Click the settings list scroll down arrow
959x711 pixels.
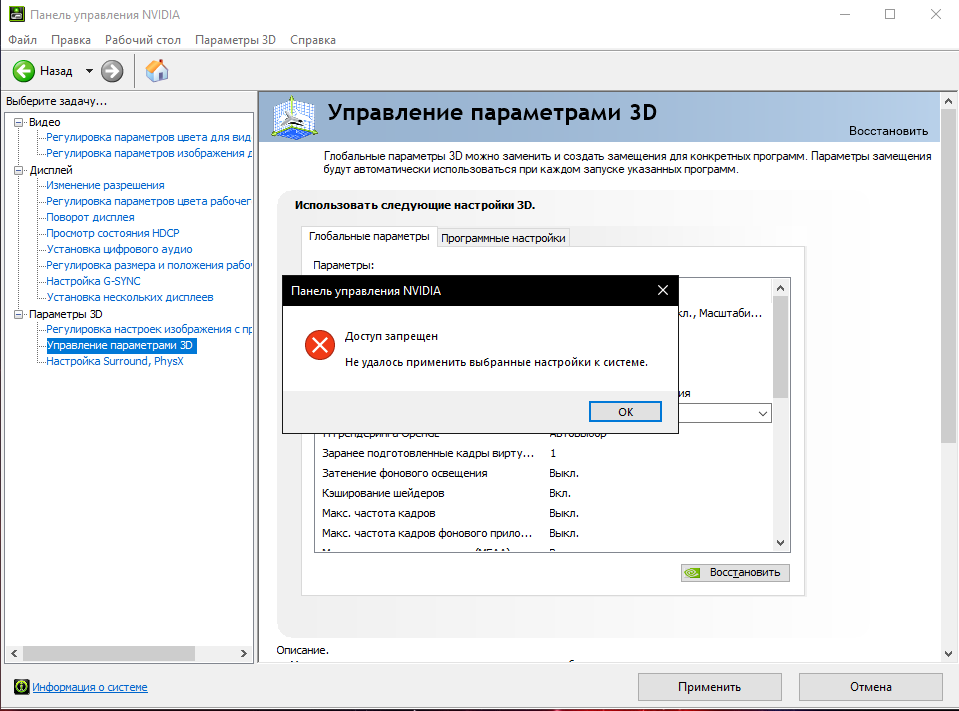pyautogui.click(x=780, y=542)
